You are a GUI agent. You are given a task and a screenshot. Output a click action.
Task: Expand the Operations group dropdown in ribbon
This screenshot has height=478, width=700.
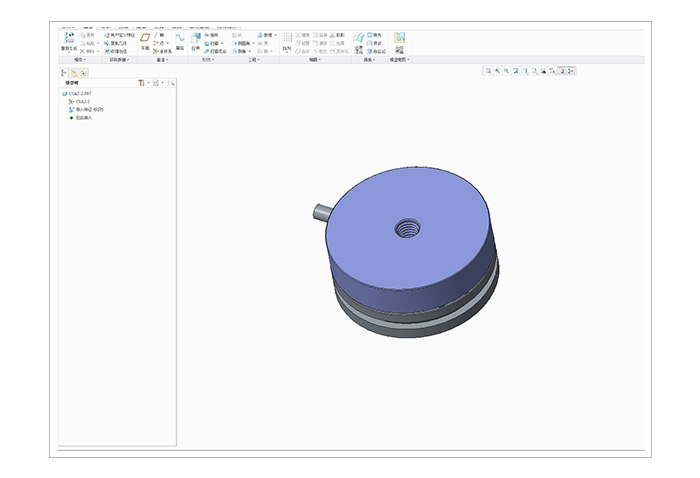80,60
